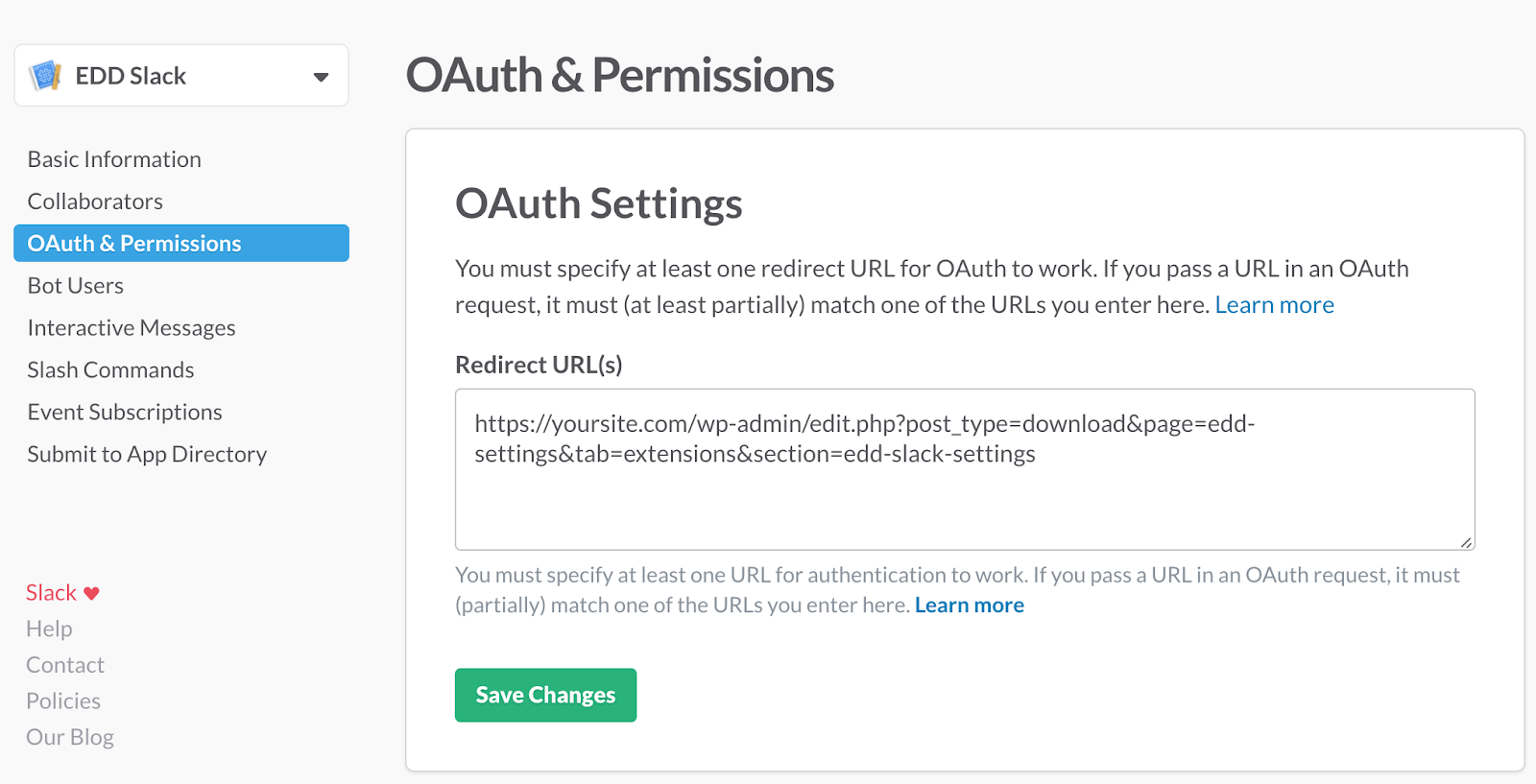1536x784 pixels.
Task: Click the red heart icon beside Slack
Action: [x=91, y=593]
